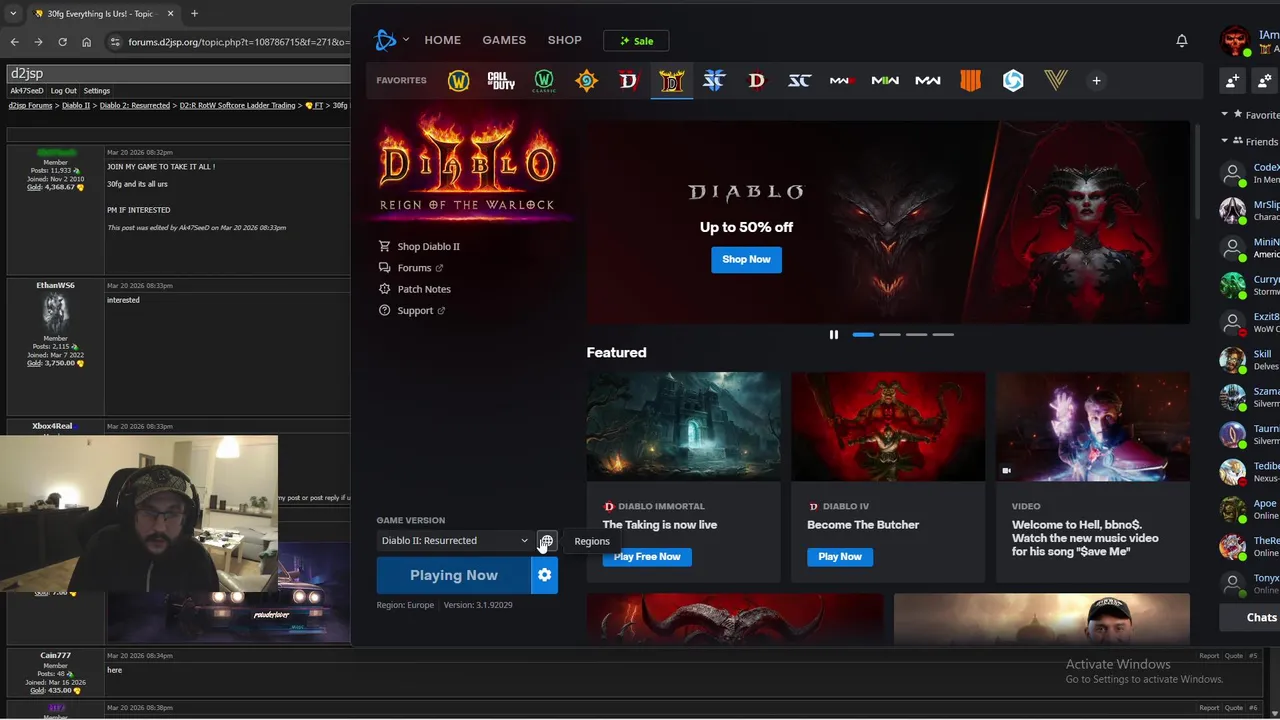
Task: Open D2:R RotW Softcore Ladder Trading breadcrumb
Action: pos(237,105)
